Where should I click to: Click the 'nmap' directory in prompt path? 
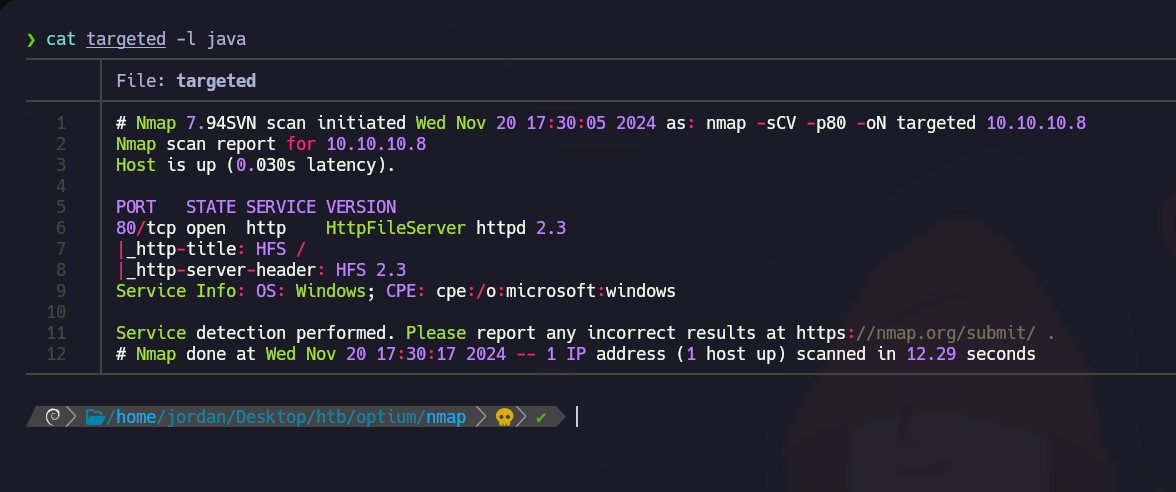pyautogui.click(x=445, y=417)
